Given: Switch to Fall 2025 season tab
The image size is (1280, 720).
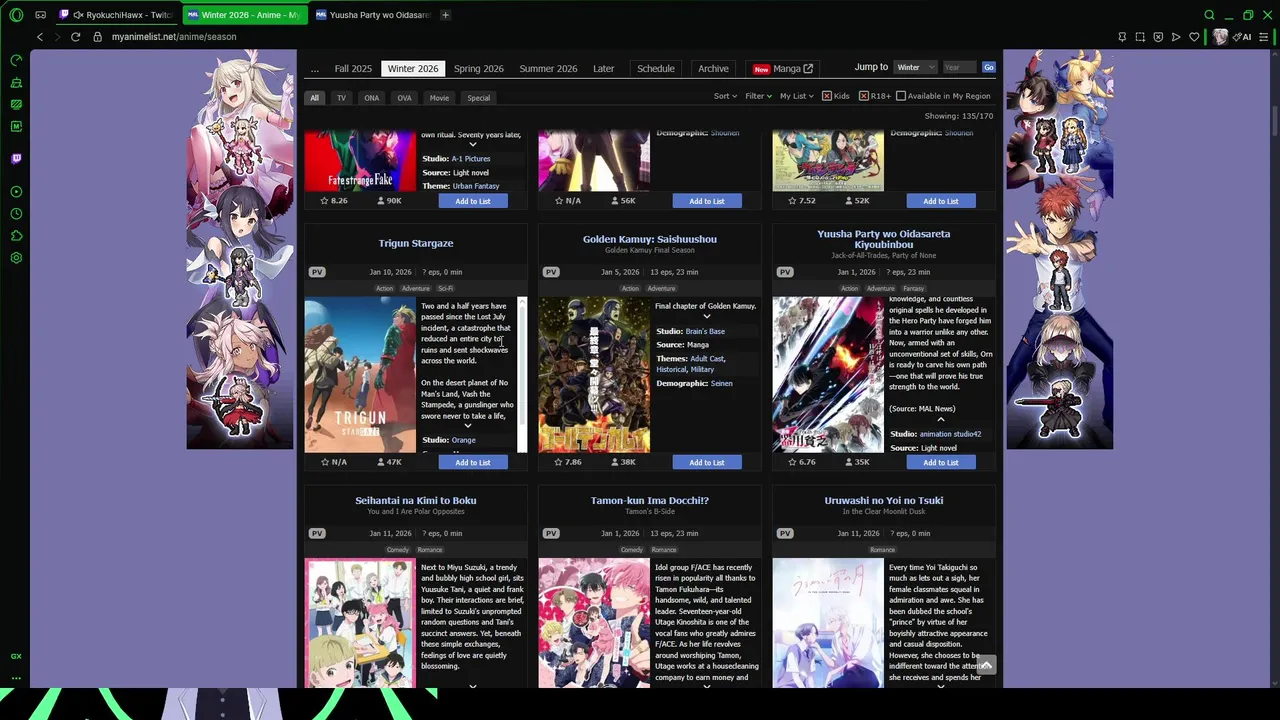Looking at the screenshot, I should pos(353,69).
